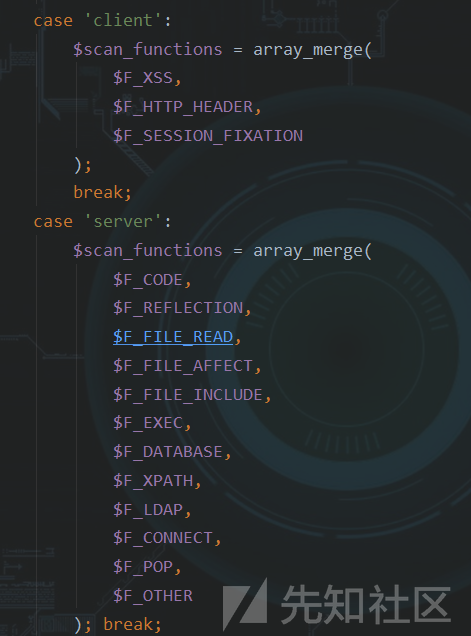Click the underlined $F_FILE_READ variable link

coord(173,337)
